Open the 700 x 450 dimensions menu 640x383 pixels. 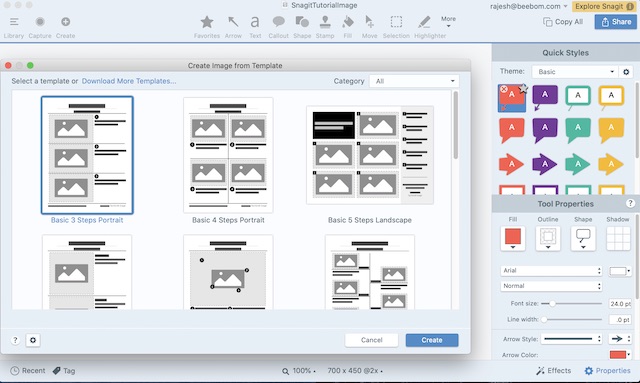[x=355, y=371]
